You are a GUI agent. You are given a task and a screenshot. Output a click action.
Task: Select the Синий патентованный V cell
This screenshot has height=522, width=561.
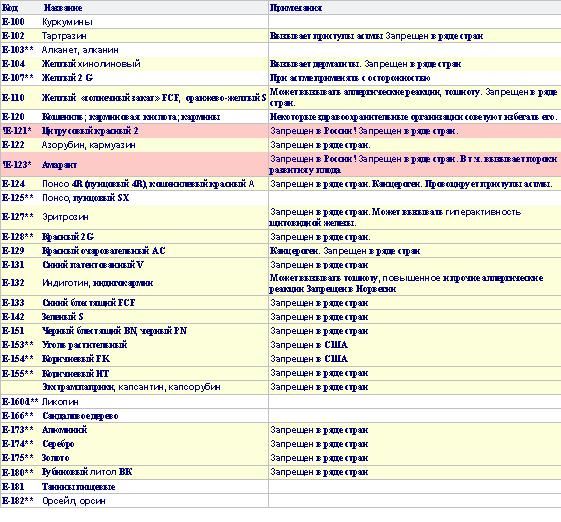[93, 265]
